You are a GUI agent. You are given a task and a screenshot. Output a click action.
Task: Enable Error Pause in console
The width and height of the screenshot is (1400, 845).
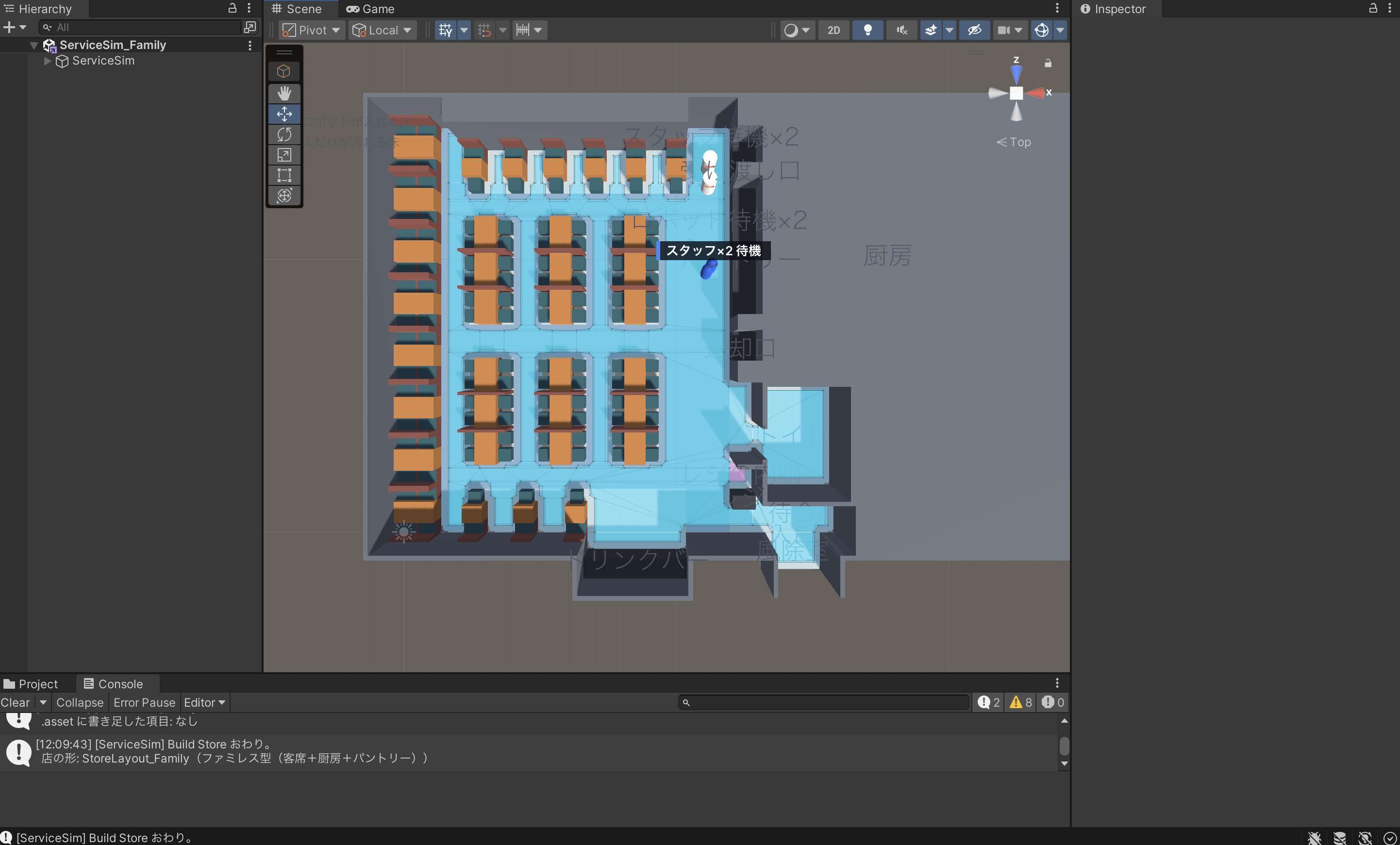point(144,702)
